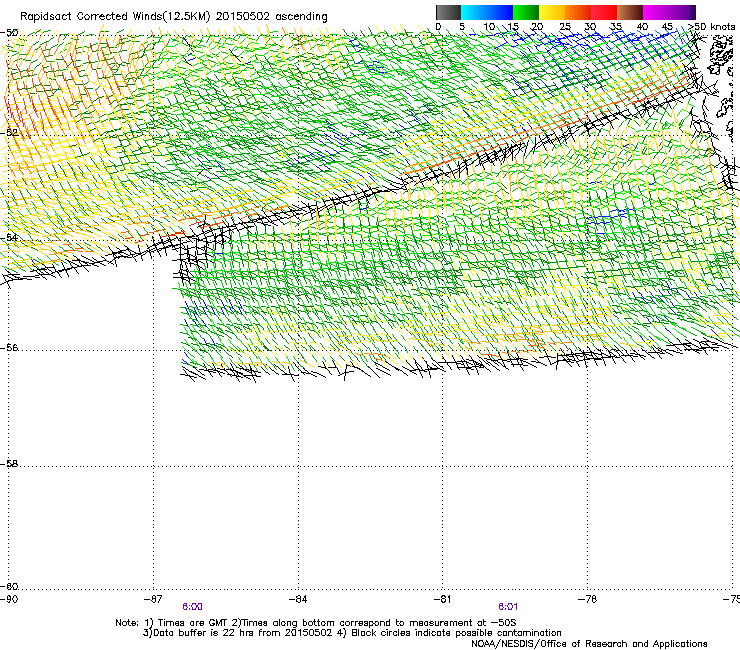Click the note line starting 'Note: 1) Times are GMT'
This screenshot has width=740, height=650.
pyautogui.click(x=316, y=623)
